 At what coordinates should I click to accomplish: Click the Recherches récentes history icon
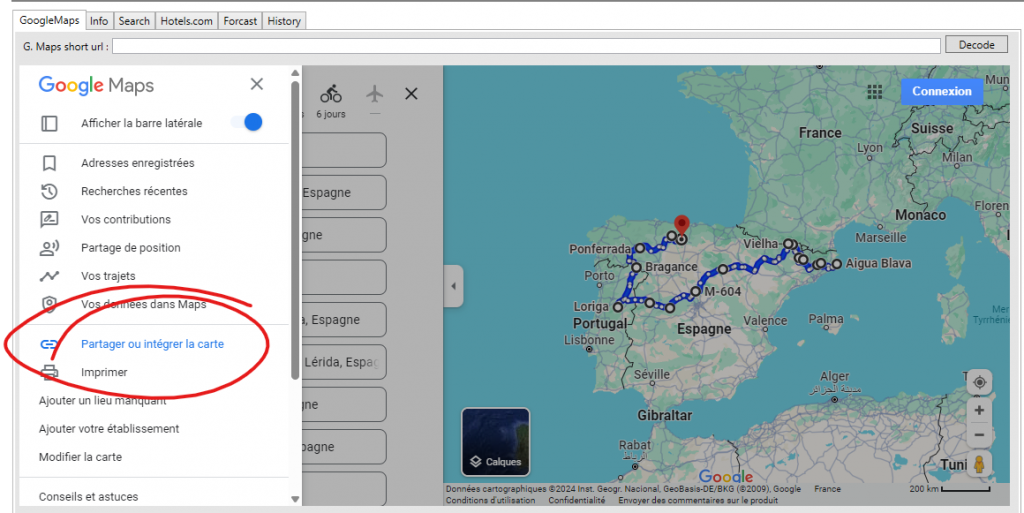[x=49, y=191]
